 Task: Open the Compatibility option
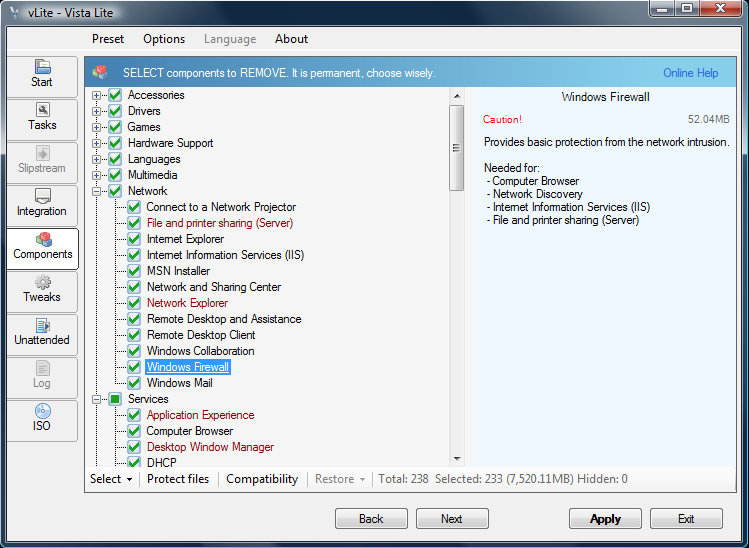tap(262, 479)
